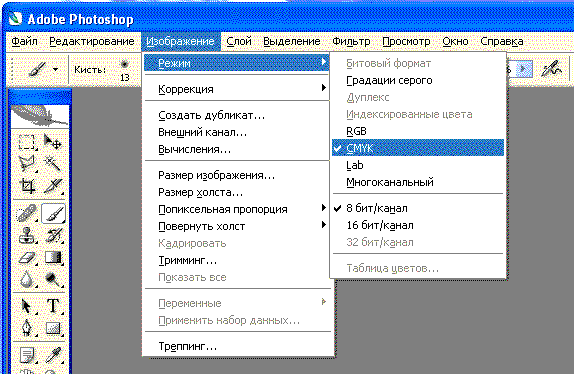Open the Окно menu
Image resolution: width=574 pixels, height=374 pixels.
455,41
